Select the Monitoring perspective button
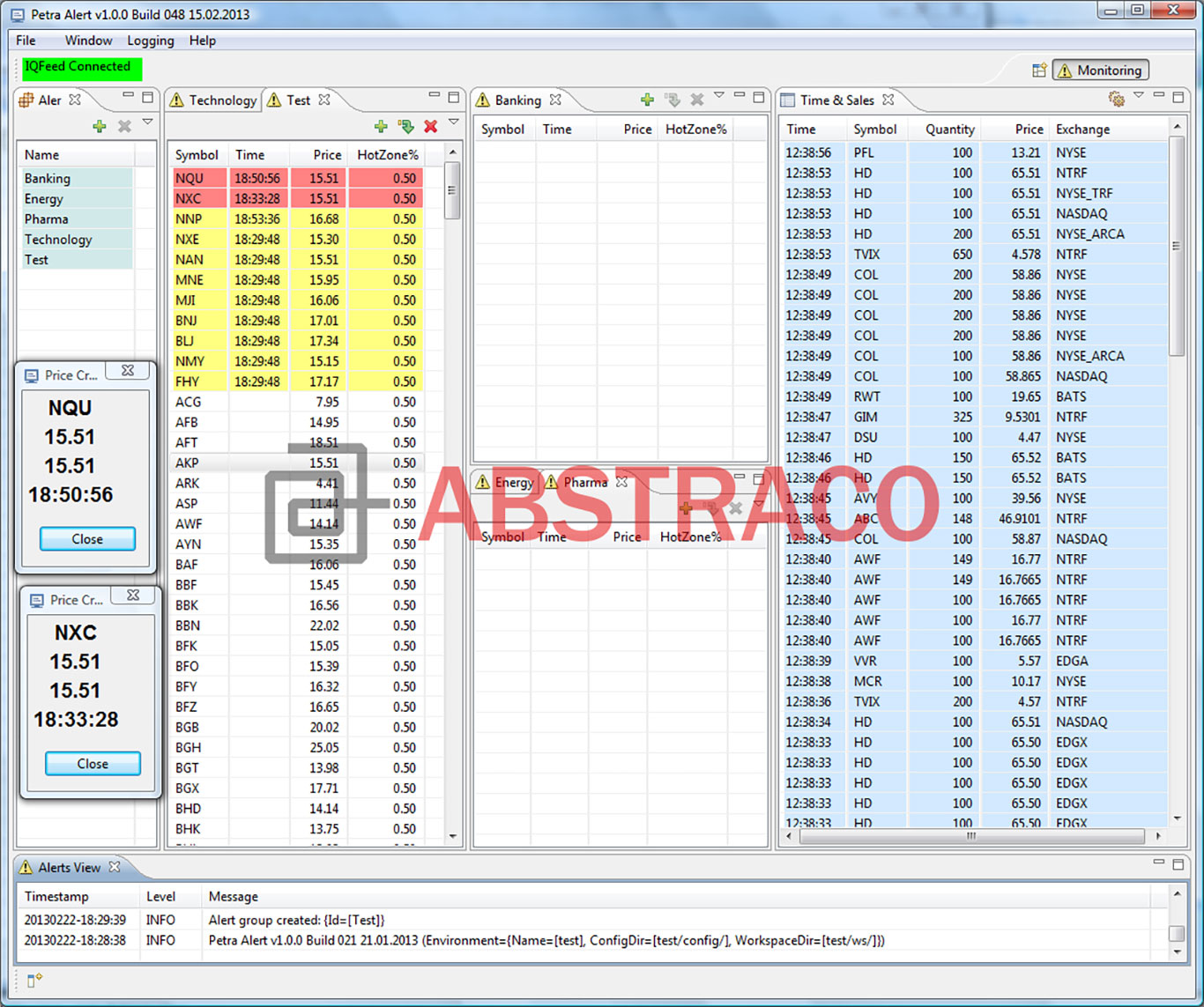Viewport: 1204px width, 1007px height. (x=1099, y=70)
